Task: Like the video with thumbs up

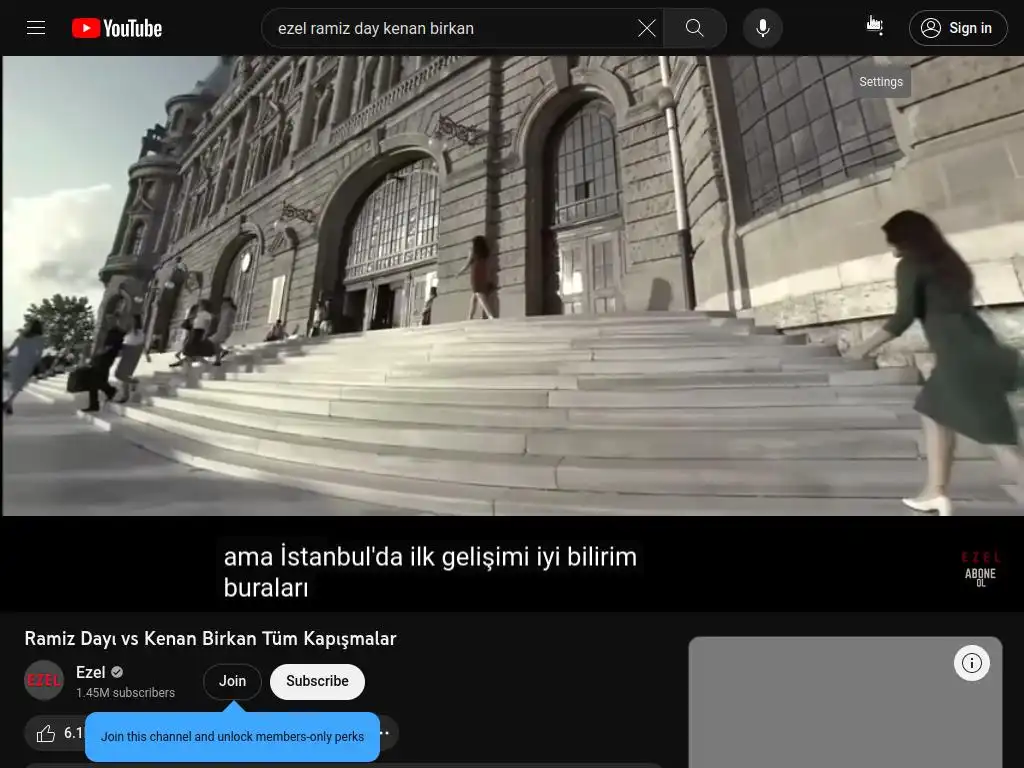Action: pos(56,733)
